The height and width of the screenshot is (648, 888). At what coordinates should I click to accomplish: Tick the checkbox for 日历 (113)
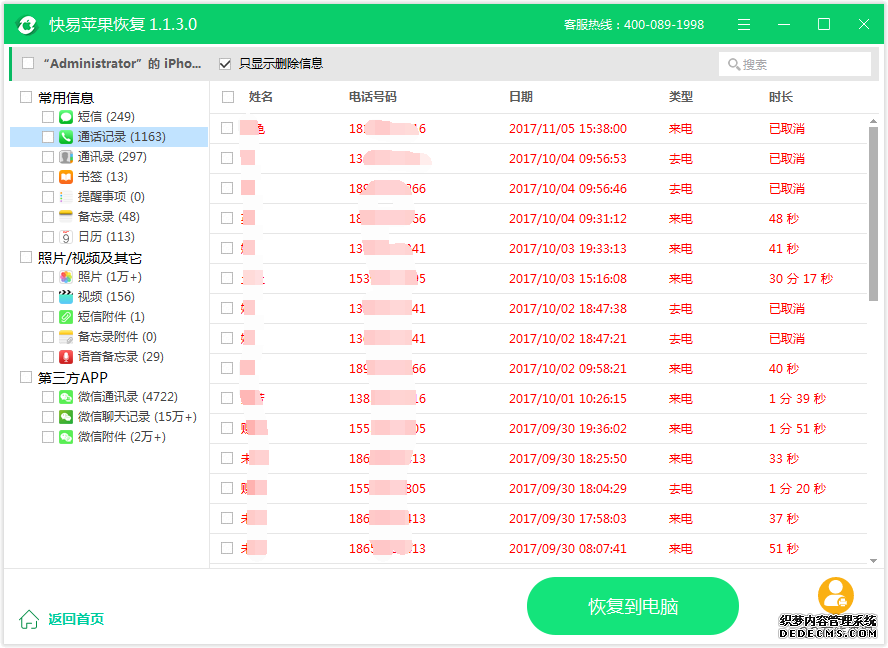(48, 237)
